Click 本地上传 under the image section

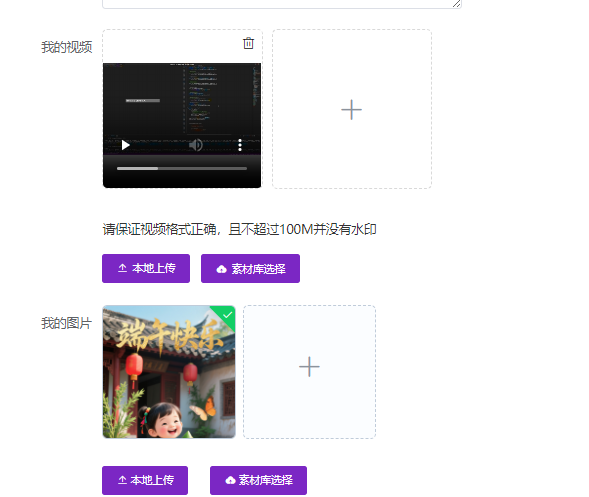coord(145,480)
